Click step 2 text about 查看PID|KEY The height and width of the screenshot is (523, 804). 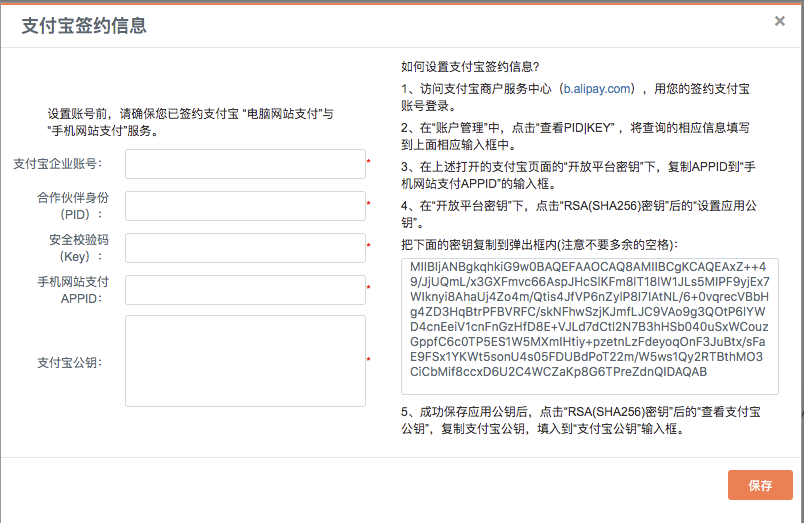(x=575, y=136)
